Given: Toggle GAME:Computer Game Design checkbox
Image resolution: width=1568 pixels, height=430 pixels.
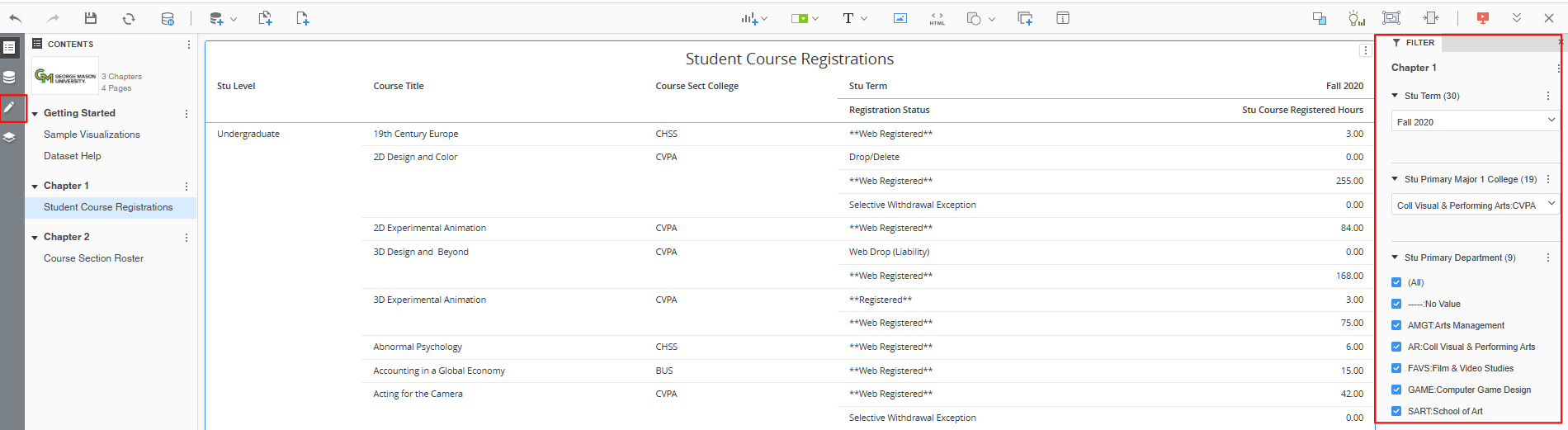Looking at the screenshot, I should 1396,390.
